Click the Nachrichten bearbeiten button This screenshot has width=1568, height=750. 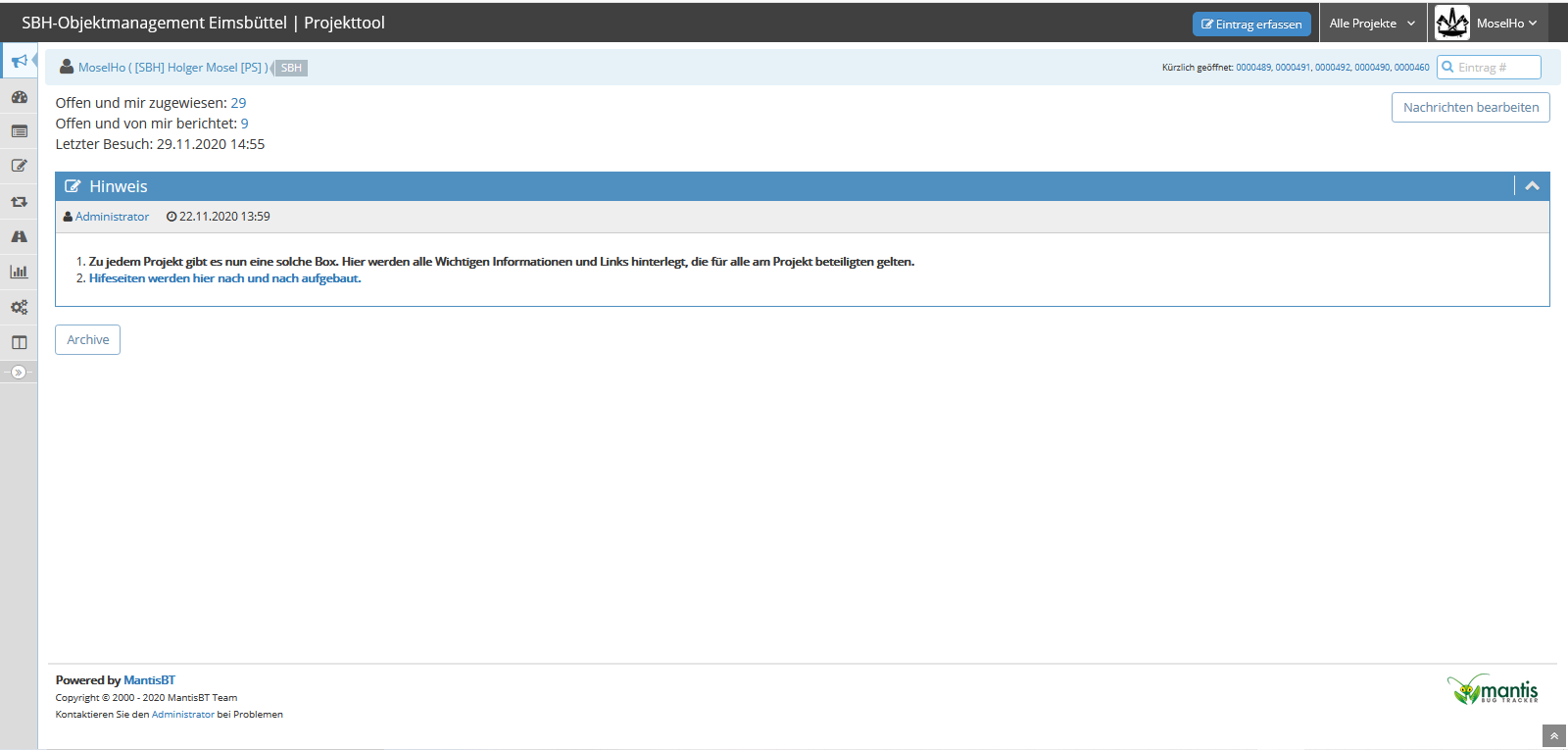pos(1470,108)
